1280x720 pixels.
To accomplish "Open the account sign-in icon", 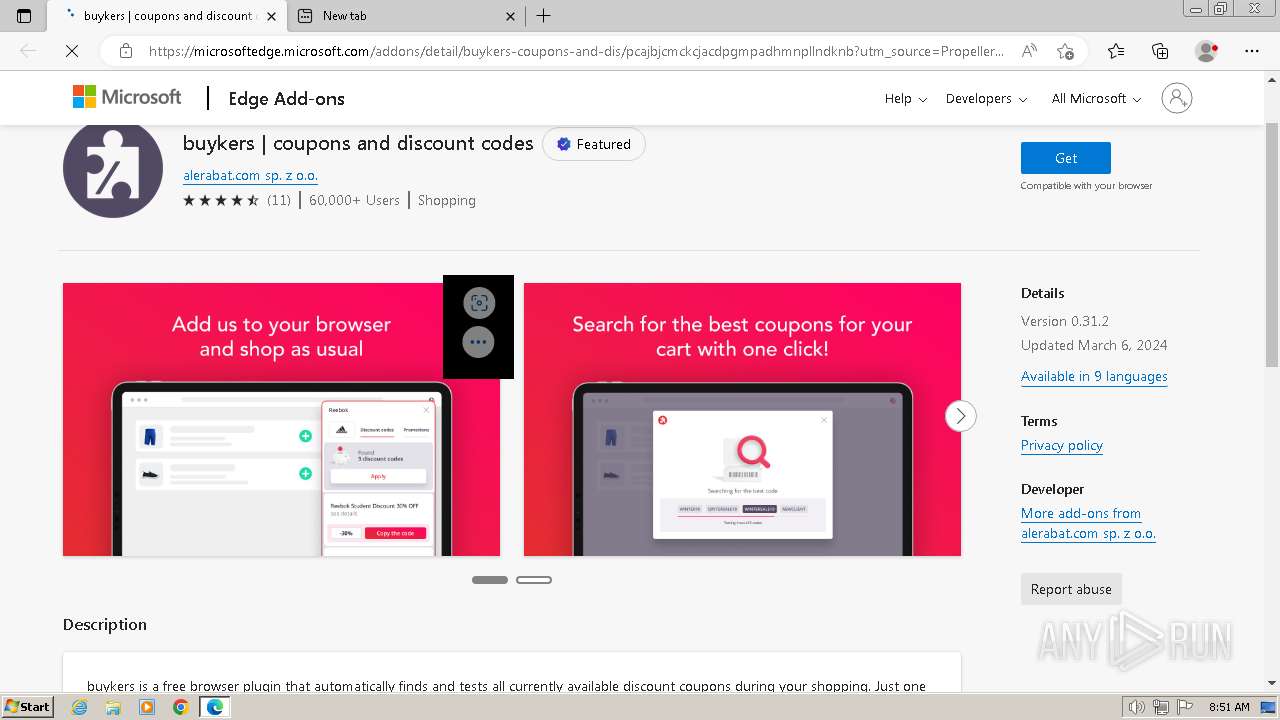I will (1177, 98).
